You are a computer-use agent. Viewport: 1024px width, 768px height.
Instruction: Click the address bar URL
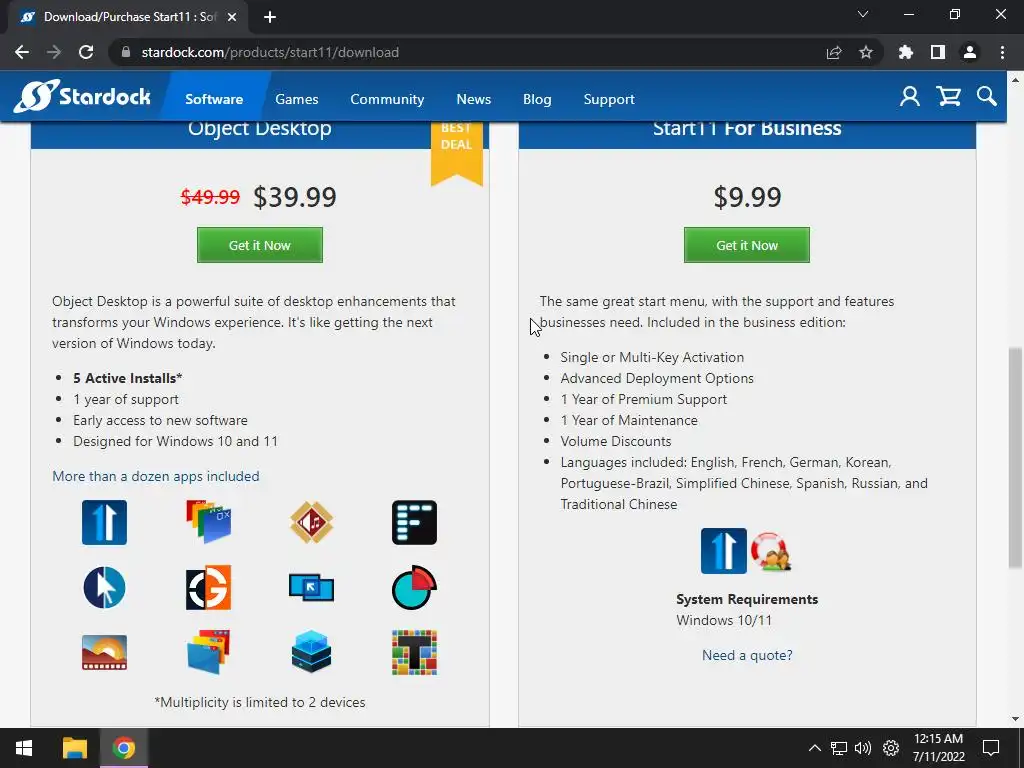[x=270, y=52]
